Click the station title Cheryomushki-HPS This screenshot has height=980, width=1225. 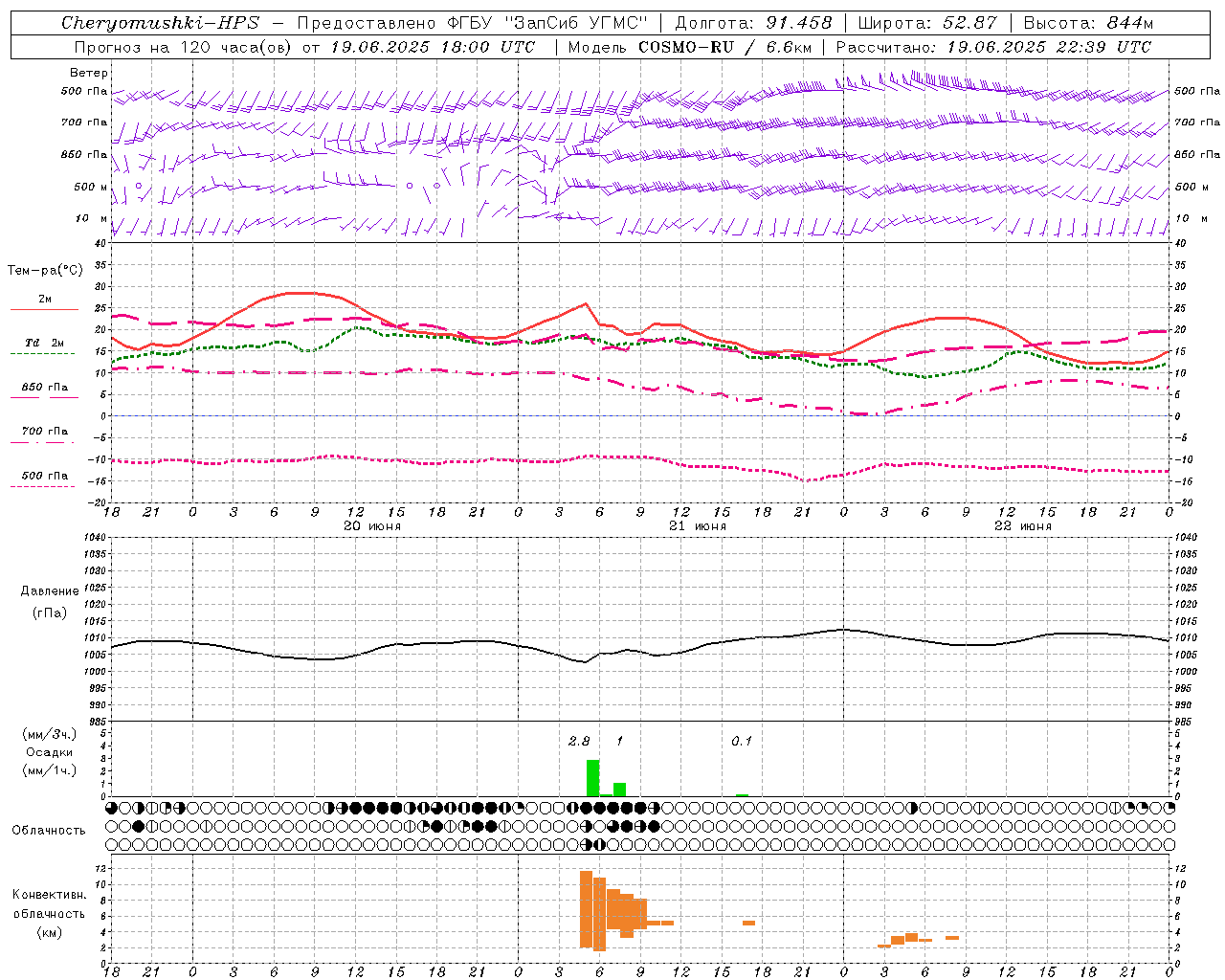point(160,23)
